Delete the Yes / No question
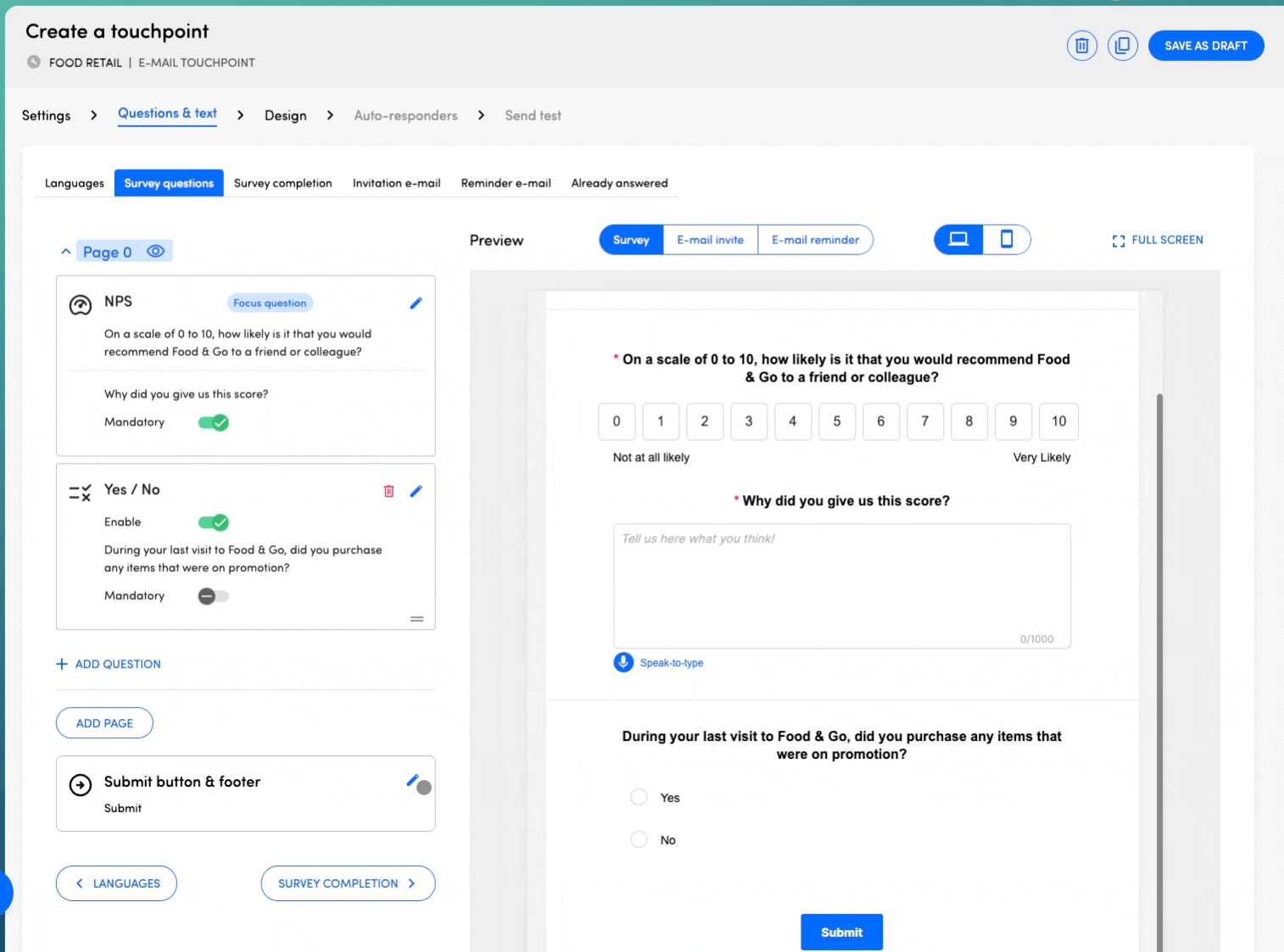Viewport: 1284px width, 952px height. 389,491
